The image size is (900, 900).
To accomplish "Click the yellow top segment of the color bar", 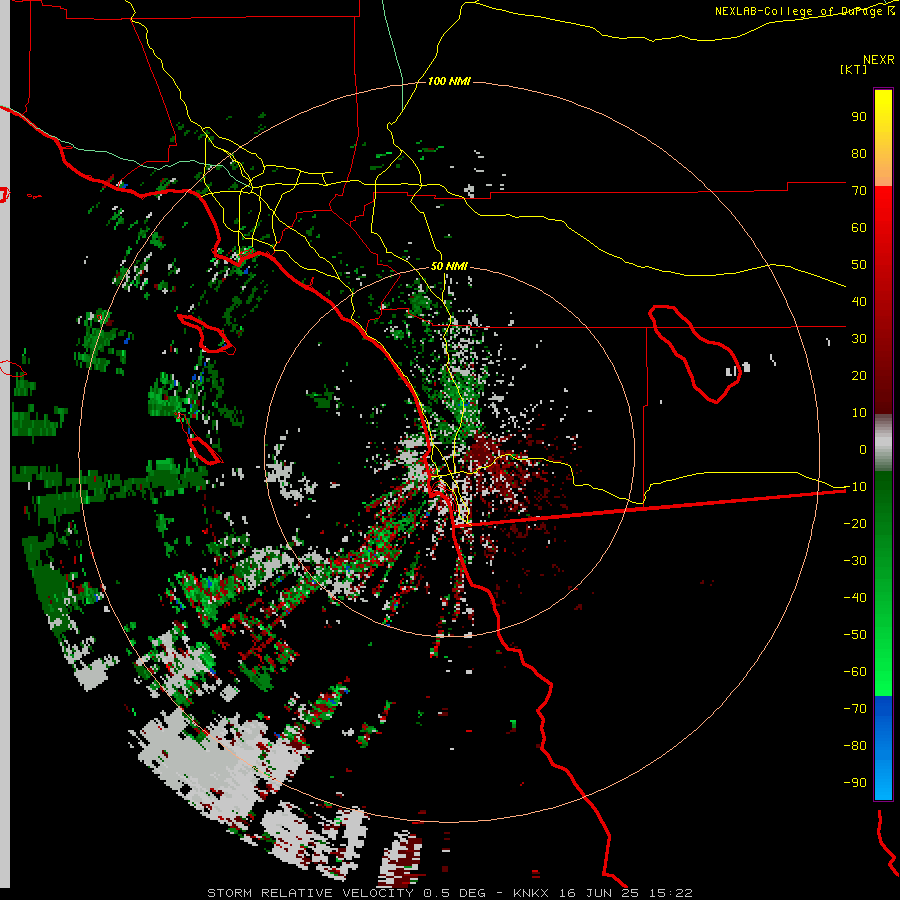I will 883,115.
